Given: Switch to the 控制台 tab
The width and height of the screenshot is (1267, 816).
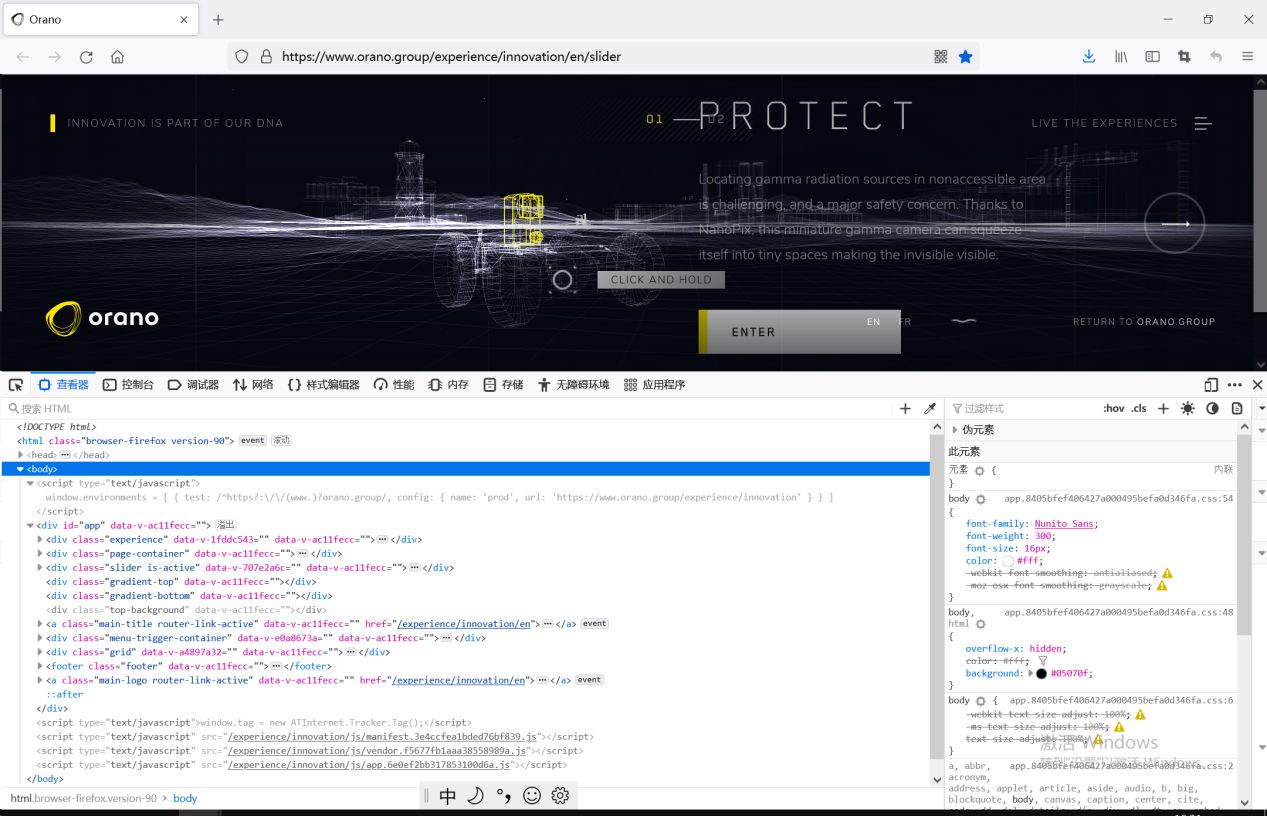Looking at the screenshot, I should tap(128, 385).
